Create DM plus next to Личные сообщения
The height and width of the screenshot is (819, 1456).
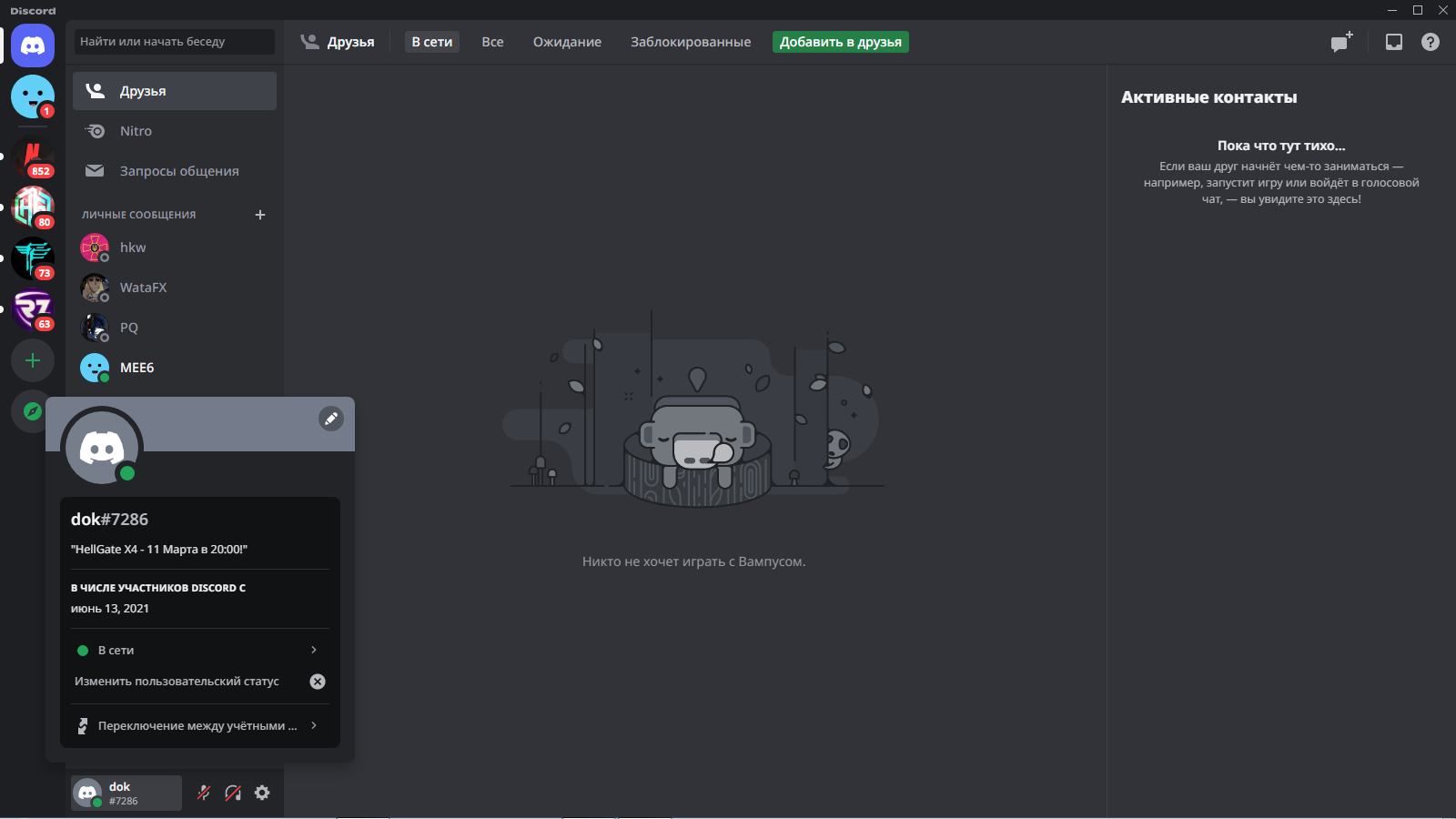coord(260,215)
